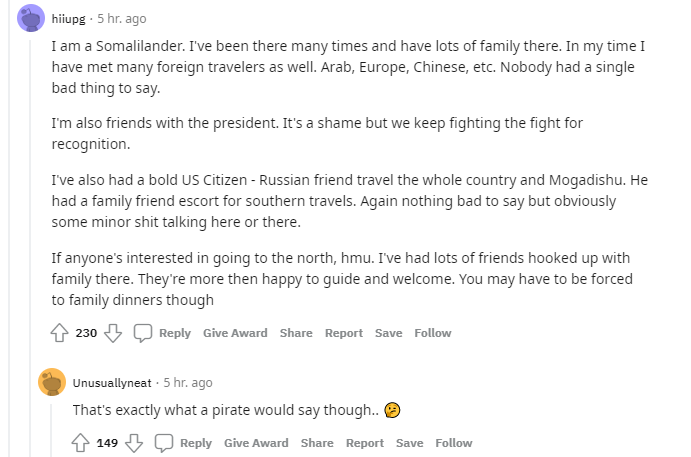Save Unusuallyneat's comment

409,443
